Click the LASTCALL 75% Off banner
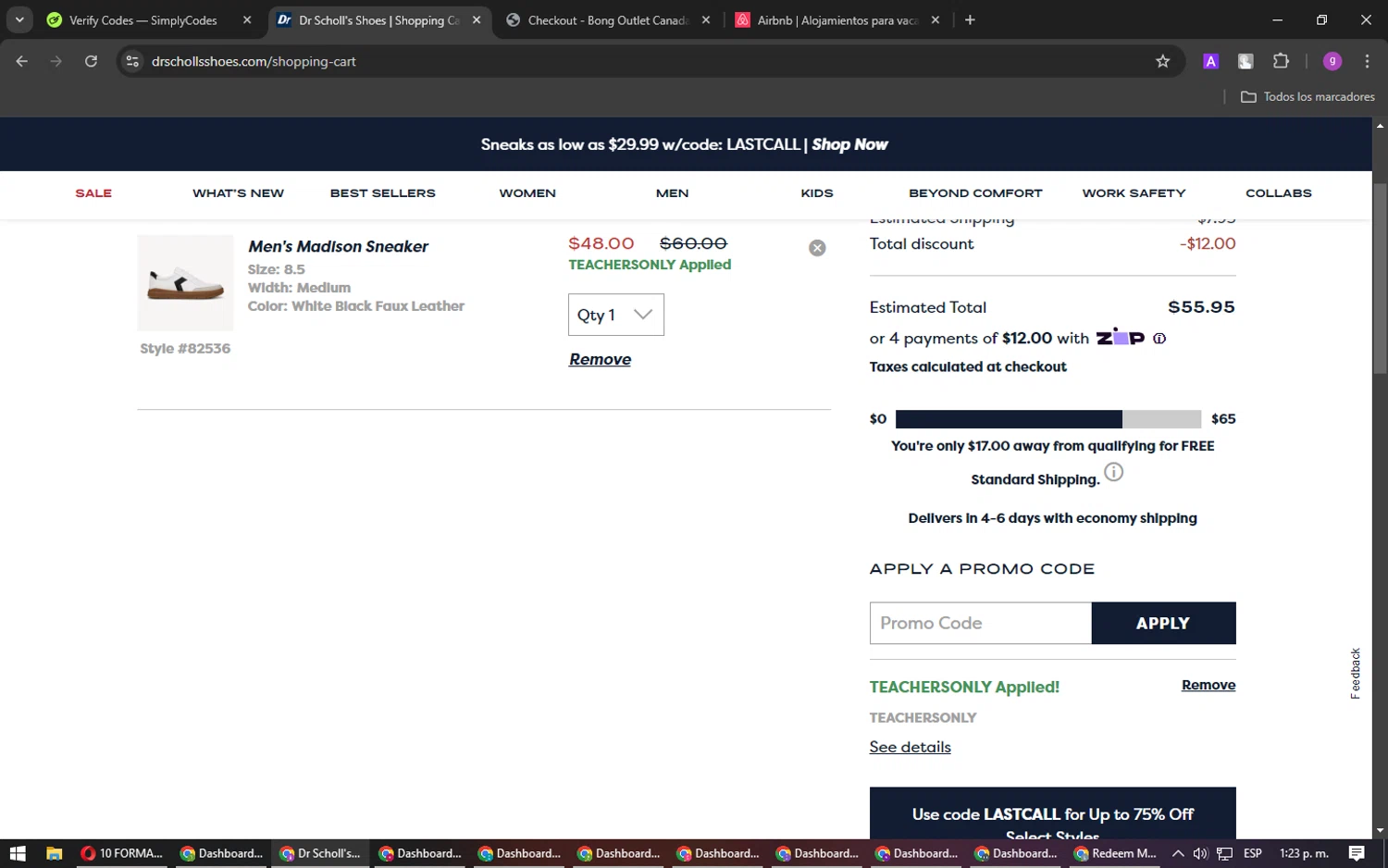1388x868 pixels. pyautogui.click(x=1052, y=813)
